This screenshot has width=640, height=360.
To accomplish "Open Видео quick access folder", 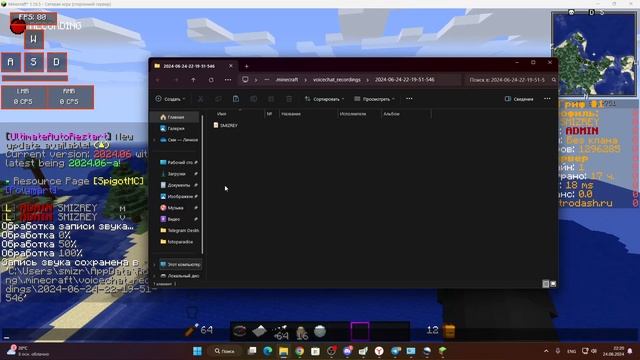I will [179, 219].
